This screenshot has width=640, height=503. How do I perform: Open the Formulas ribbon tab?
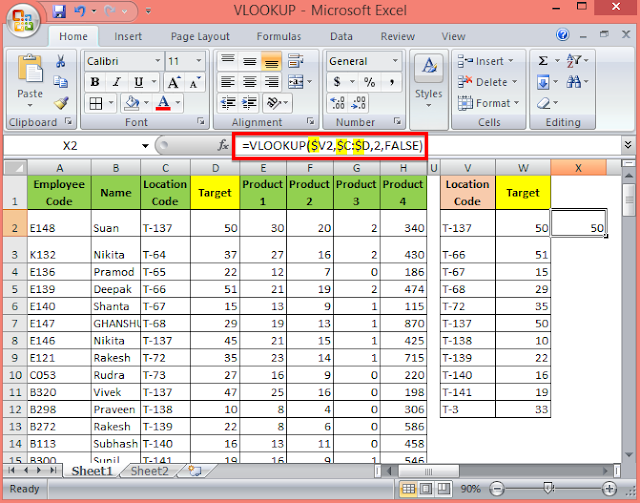point(279,36)
